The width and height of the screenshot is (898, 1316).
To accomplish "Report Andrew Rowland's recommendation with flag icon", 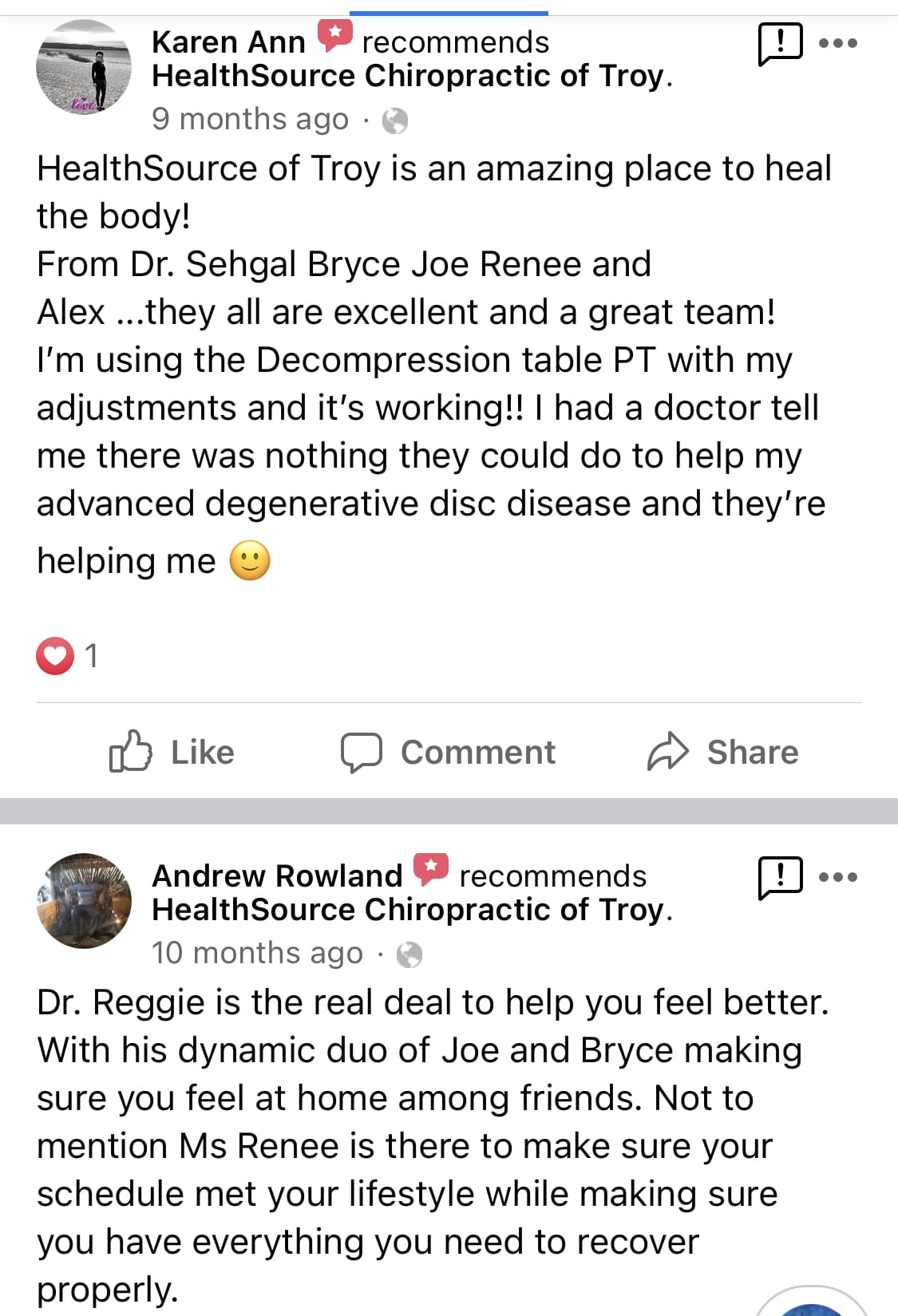I will click(779, 877).
